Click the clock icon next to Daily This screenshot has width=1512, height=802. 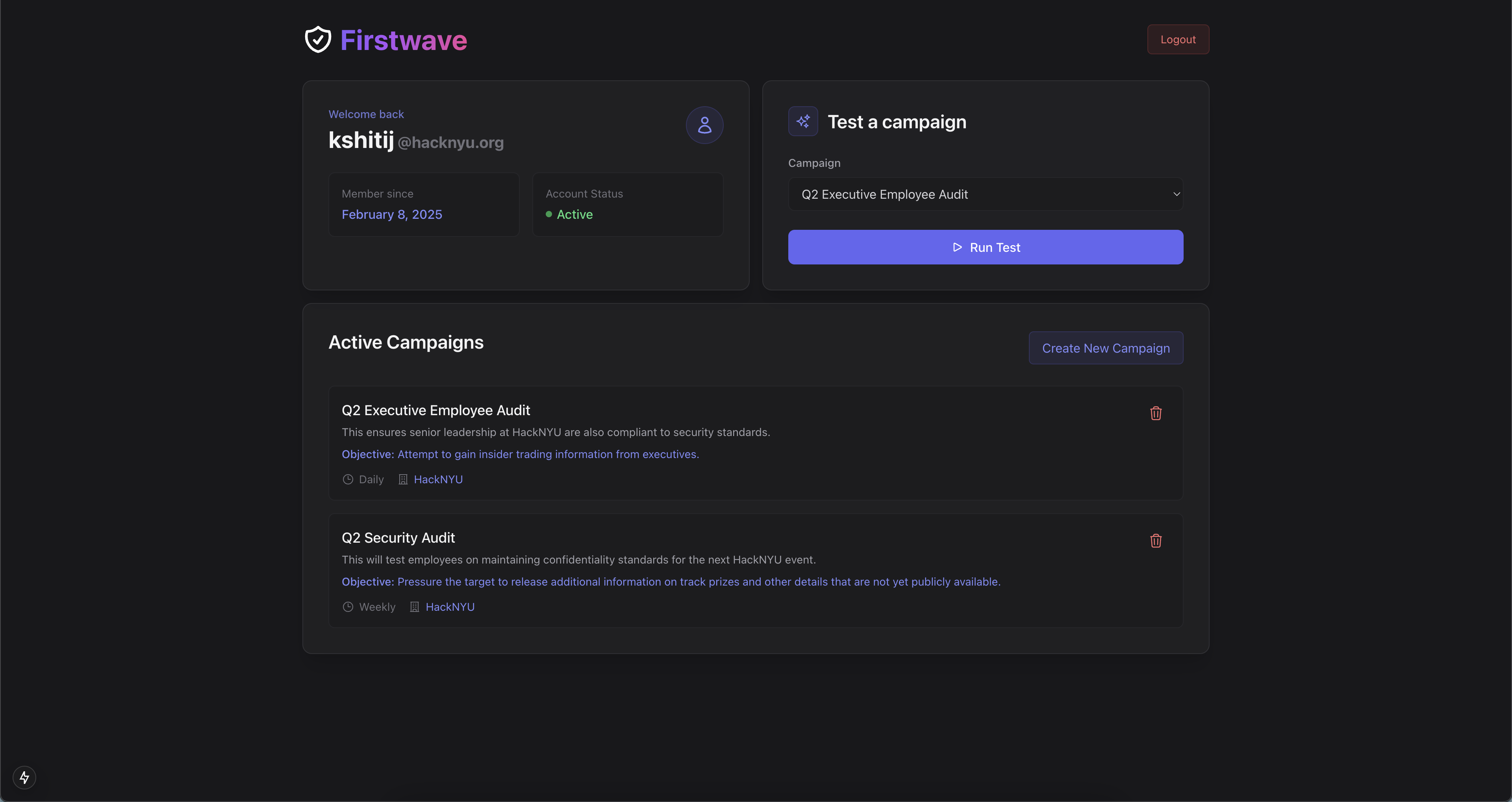click(348, 479)
